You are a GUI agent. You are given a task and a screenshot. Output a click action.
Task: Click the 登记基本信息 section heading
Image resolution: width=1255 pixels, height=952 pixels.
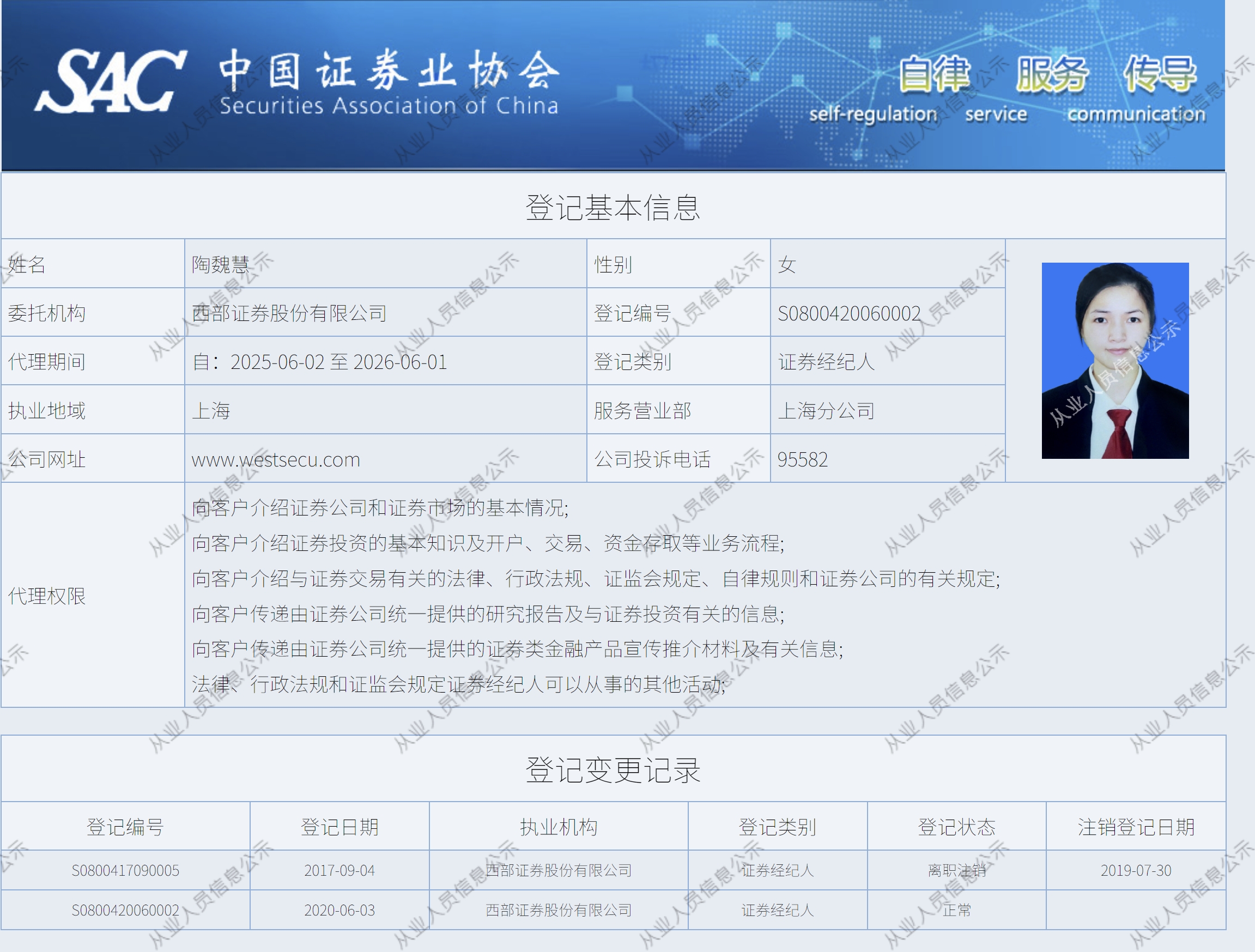[x=613, y=207]
